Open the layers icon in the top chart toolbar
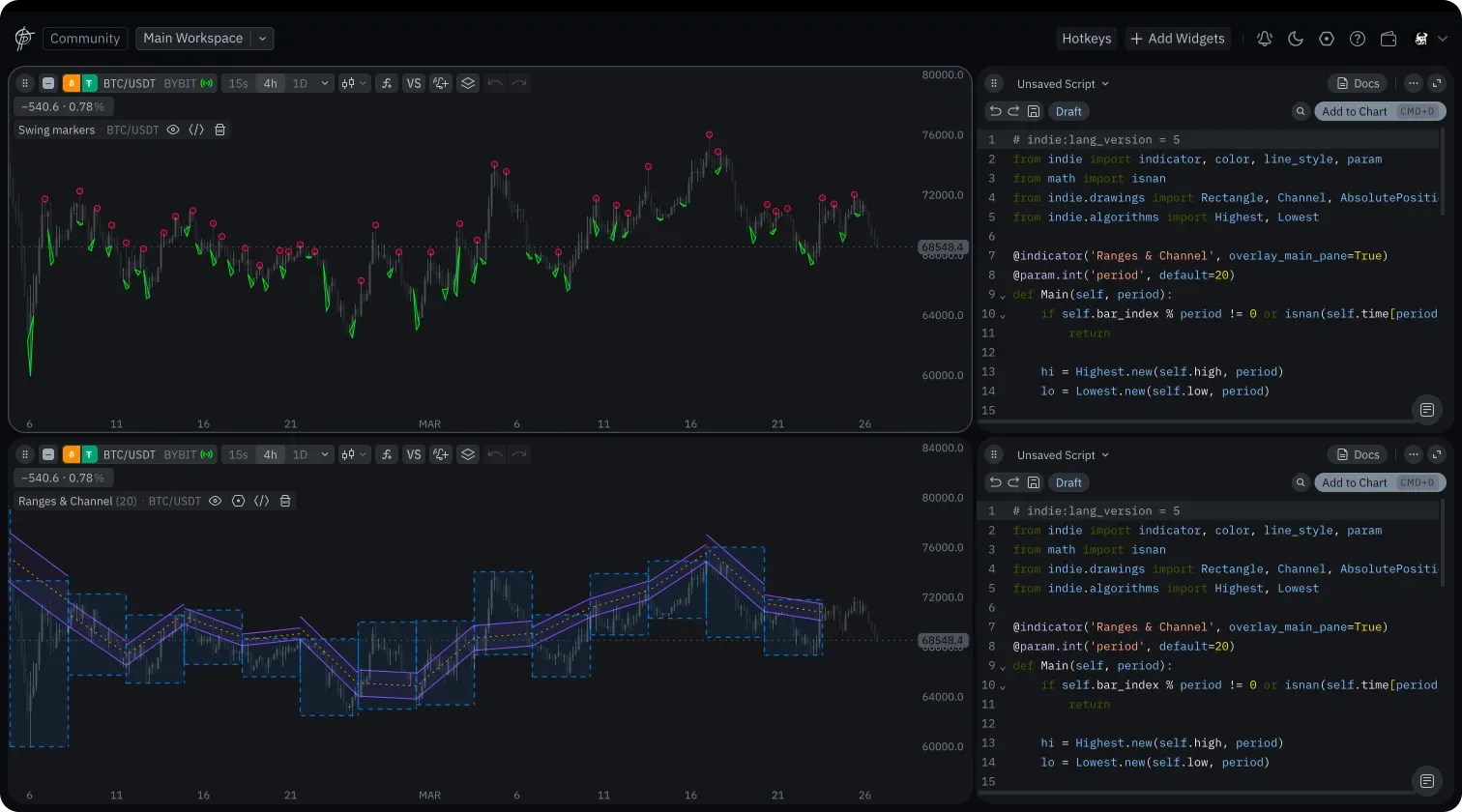The width and height of the screenshot is (1462, 812). (x=468, y=83)
